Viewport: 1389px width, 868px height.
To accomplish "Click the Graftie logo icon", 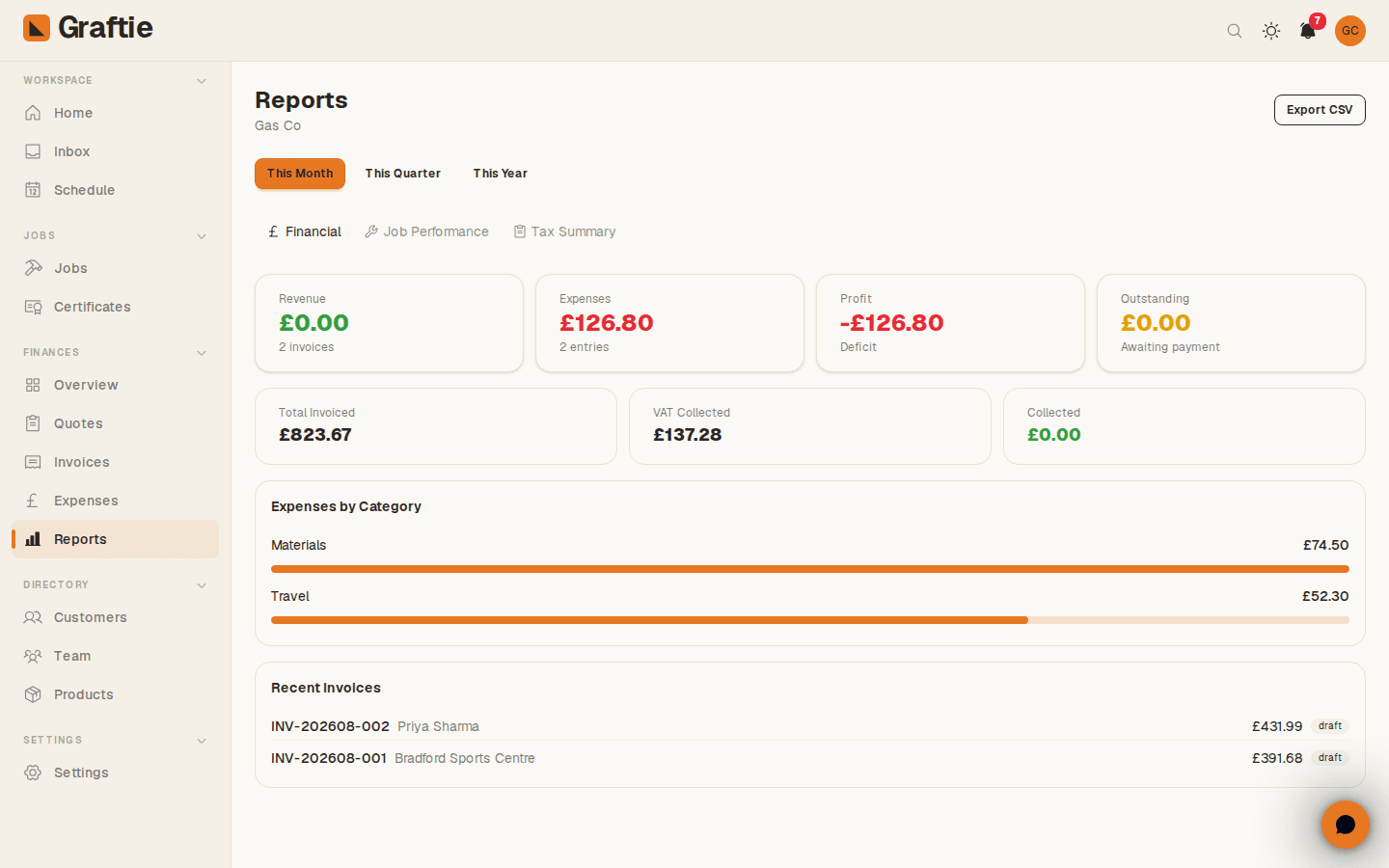I will [37, 28].
